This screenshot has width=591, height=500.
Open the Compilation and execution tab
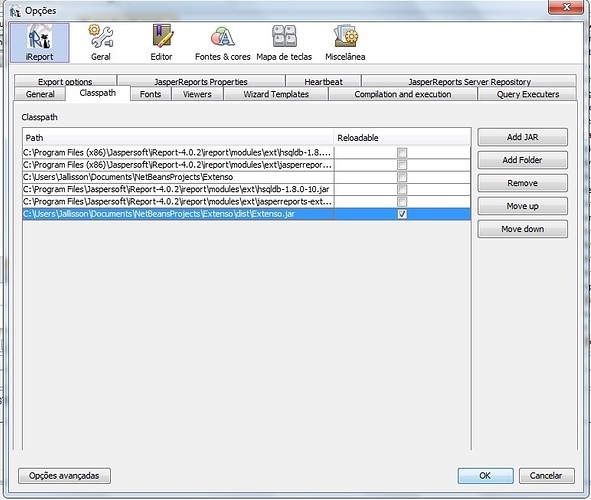click(403, 94)
